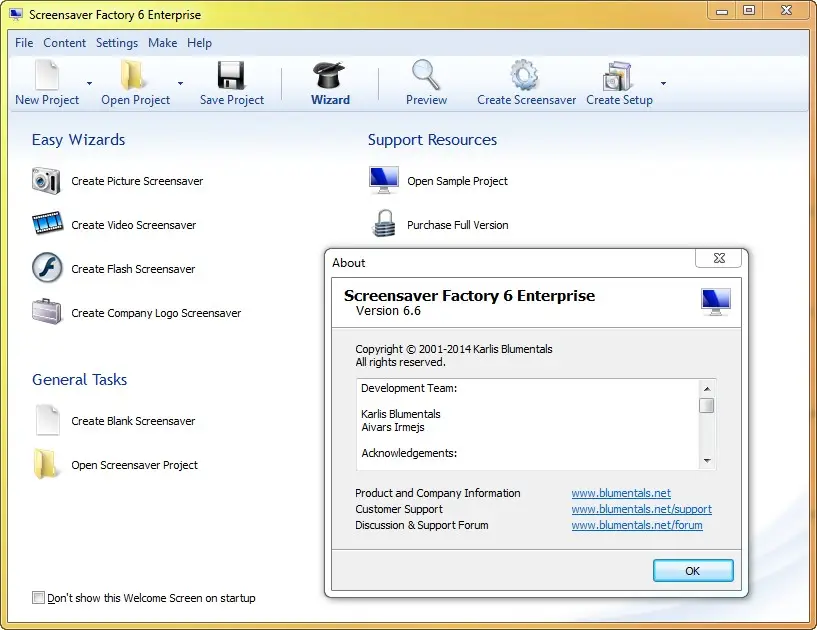Open the Make menu
Viewport: 817px width, 630px height.
click(163, 43)
